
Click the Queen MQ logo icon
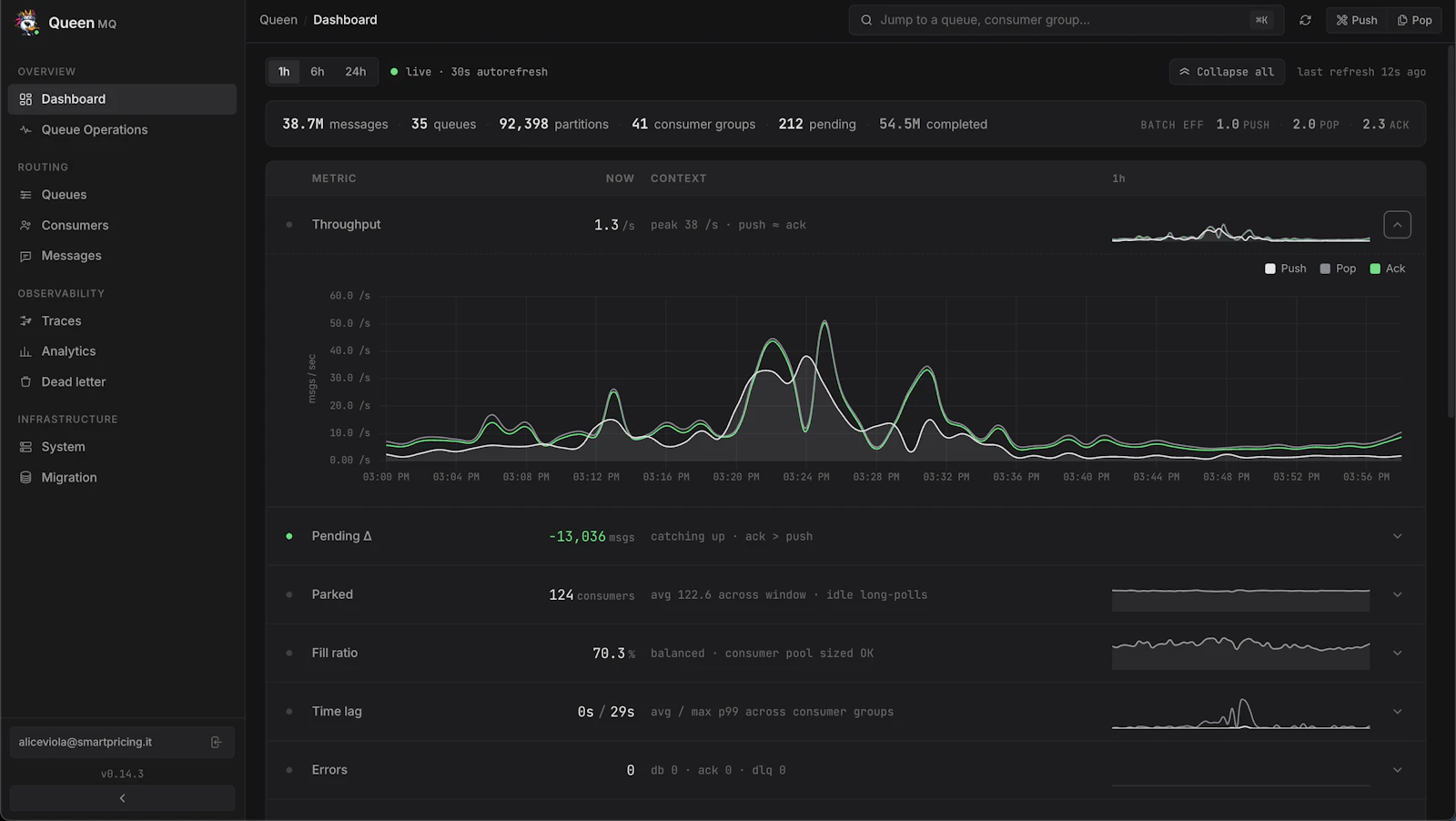(x=27, y=23)
